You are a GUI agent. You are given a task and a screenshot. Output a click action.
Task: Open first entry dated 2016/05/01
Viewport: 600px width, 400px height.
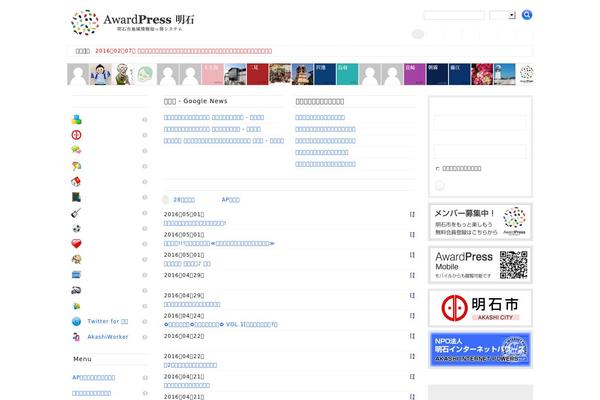pyautogui.click(x=195, y=223)
